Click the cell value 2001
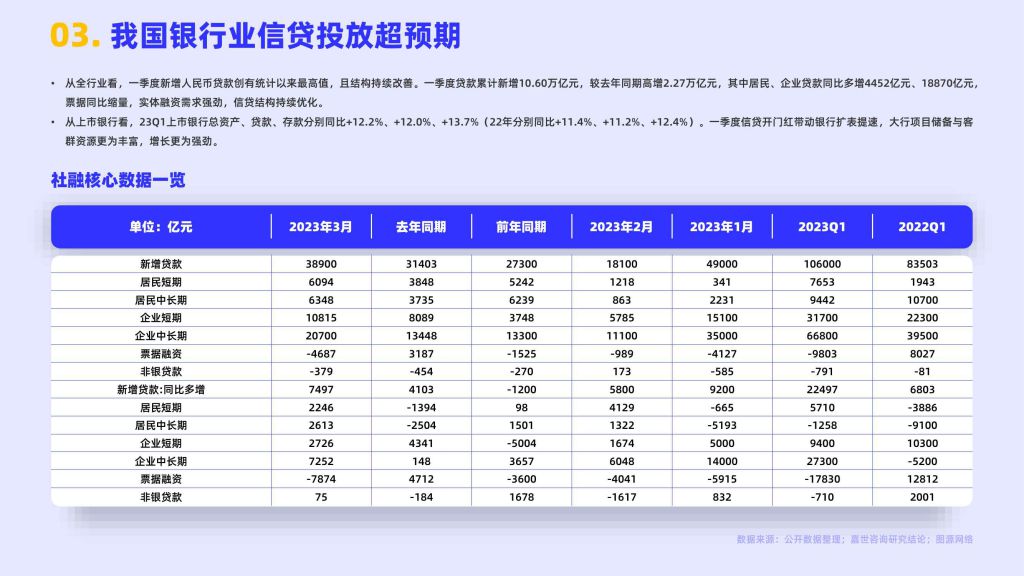Screen dimensions: 1024x576 point(922,497)
